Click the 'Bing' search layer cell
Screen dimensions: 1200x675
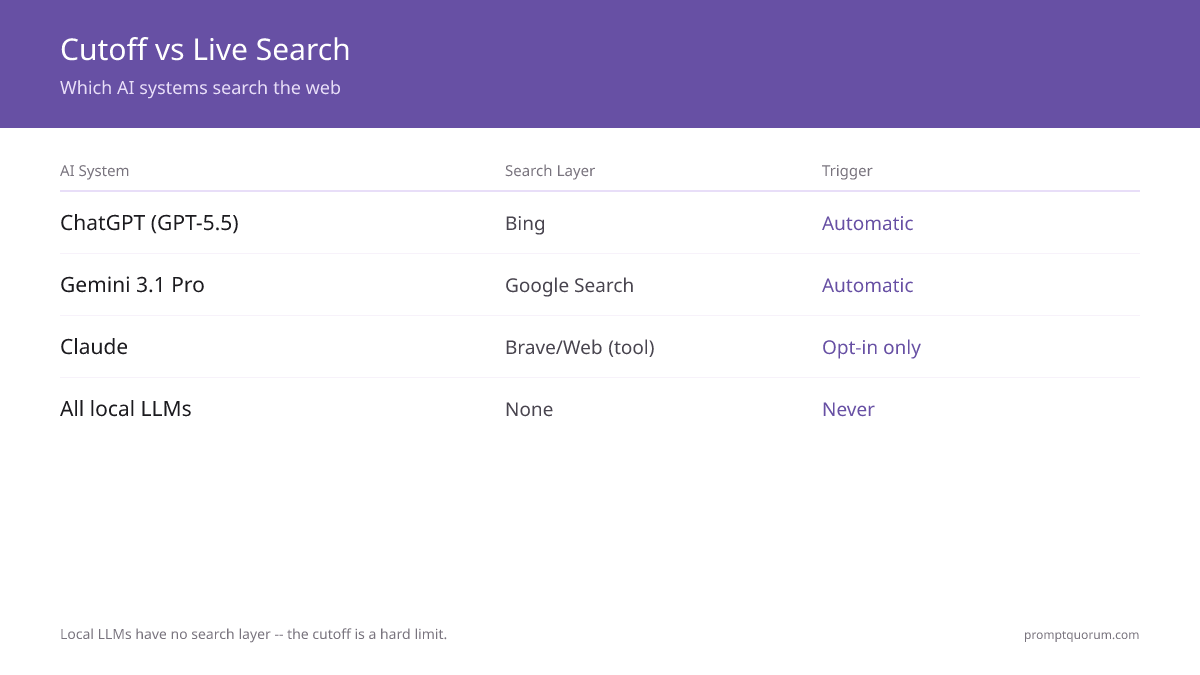525,223
